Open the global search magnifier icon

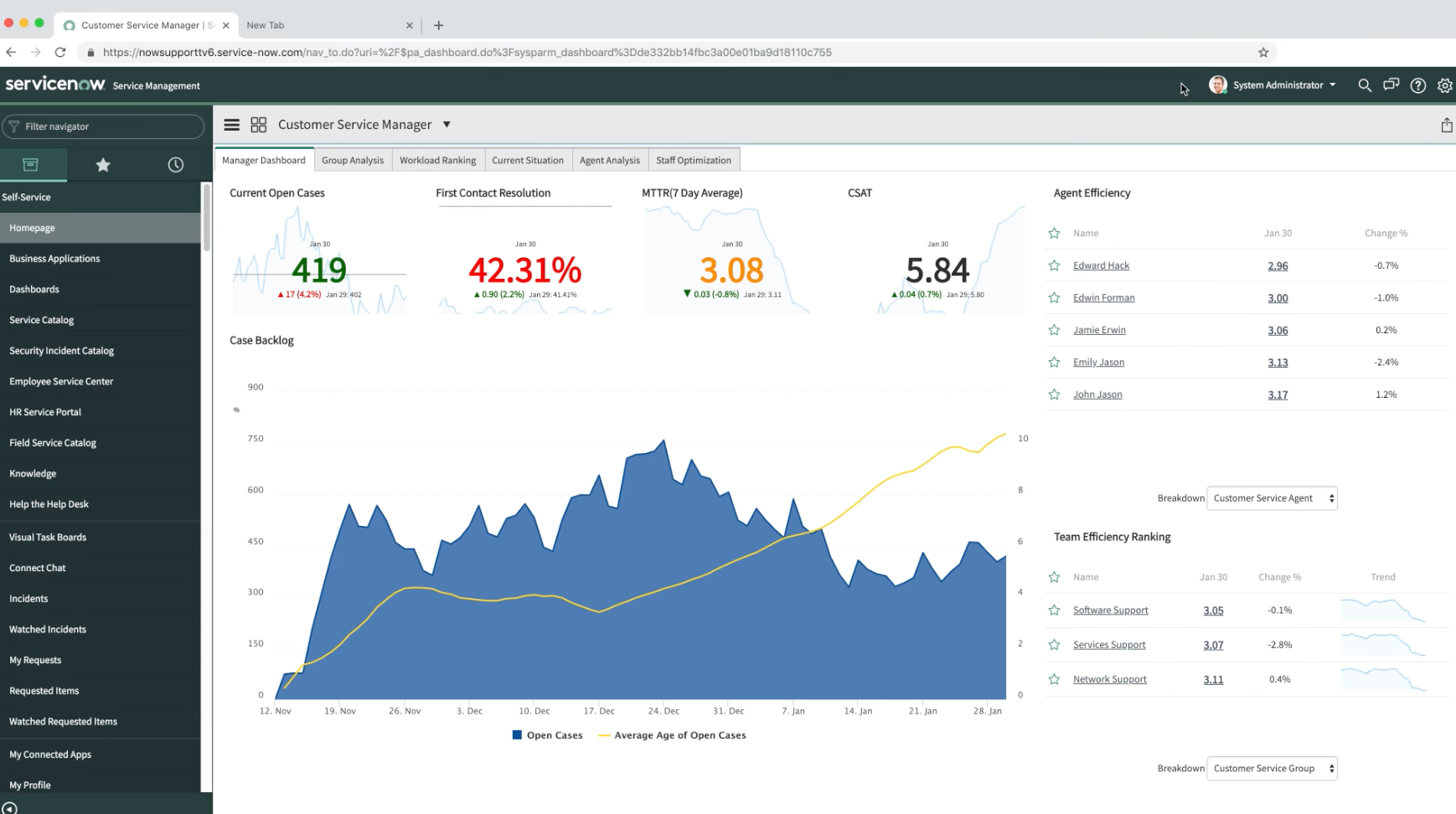(x=1365, y=85)
